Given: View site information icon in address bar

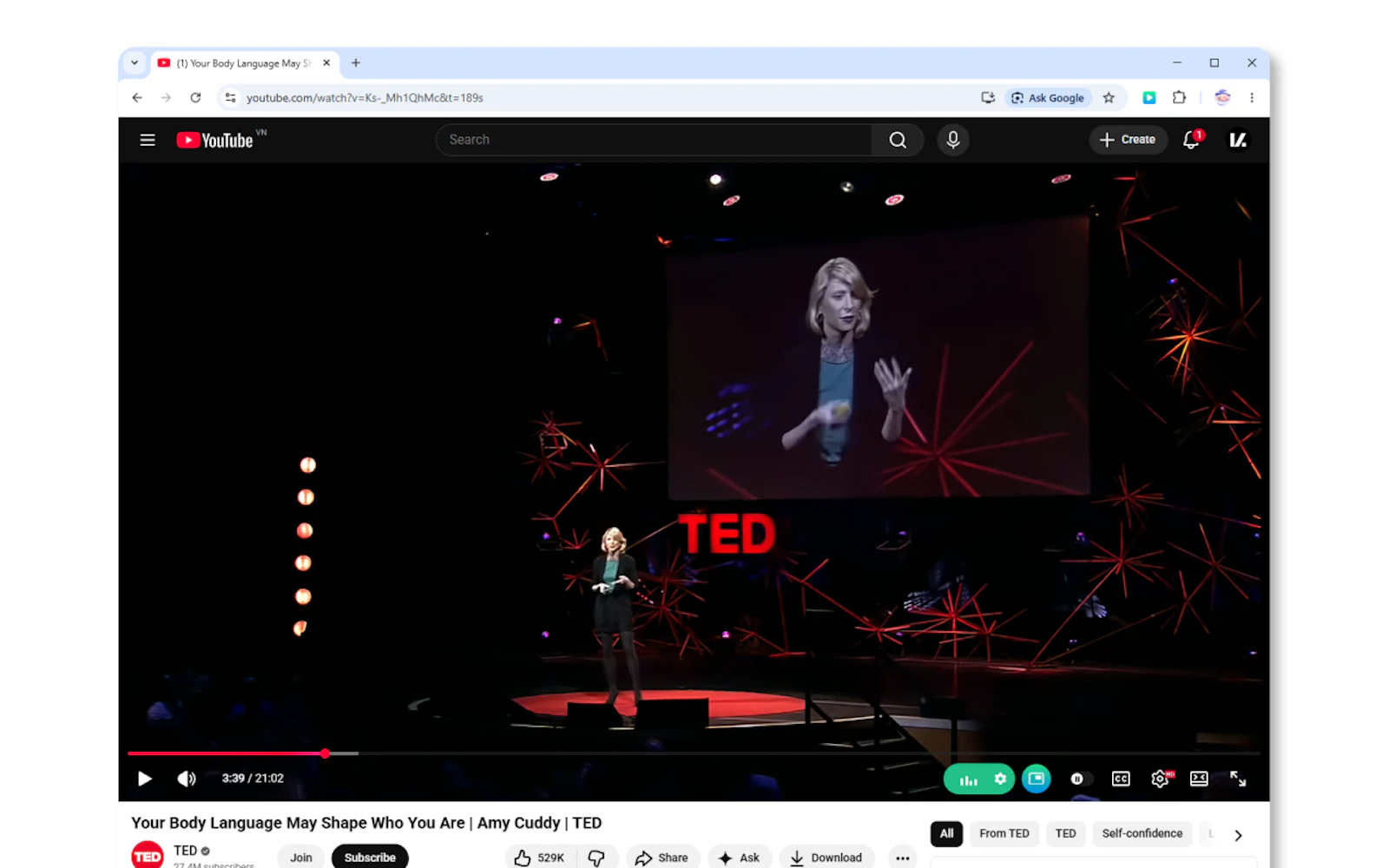Looking at the screenshot, I should [x=230, y=98].
